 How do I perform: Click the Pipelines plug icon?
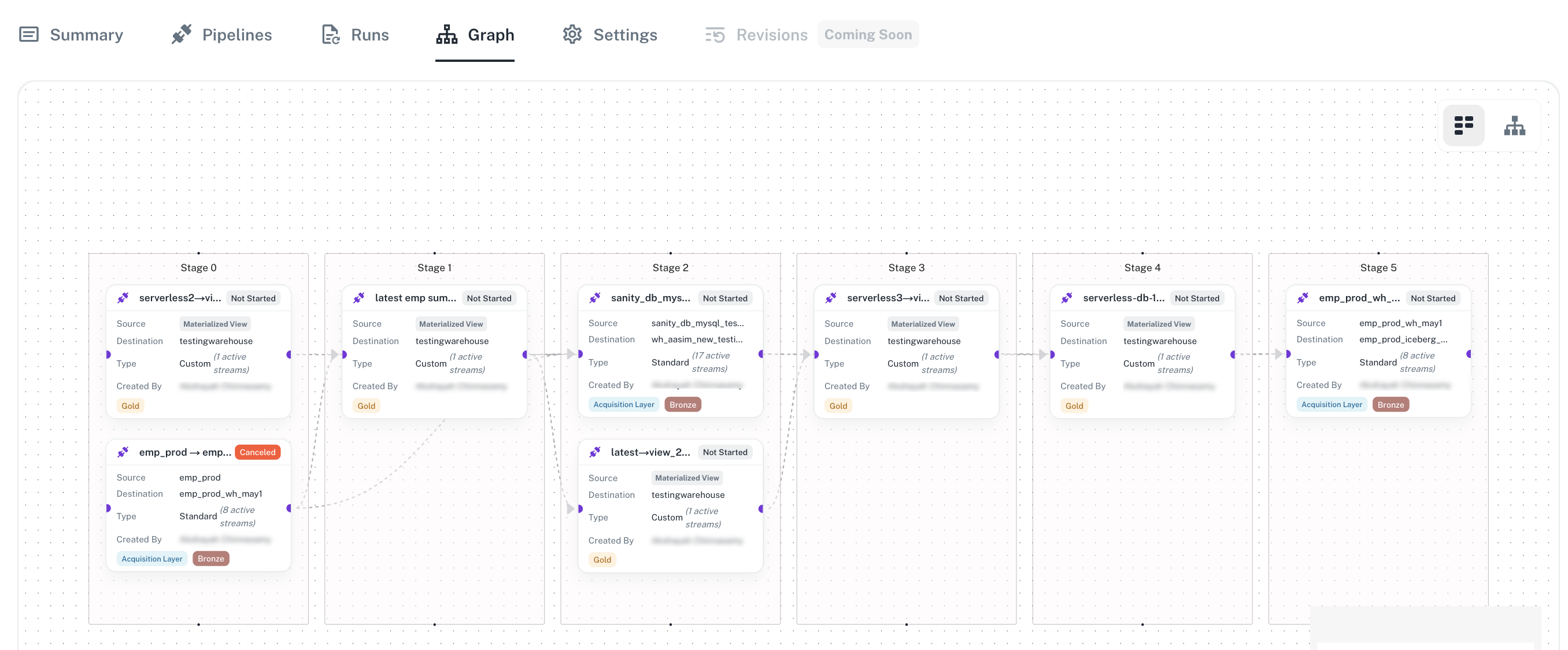tap(182, 35)
